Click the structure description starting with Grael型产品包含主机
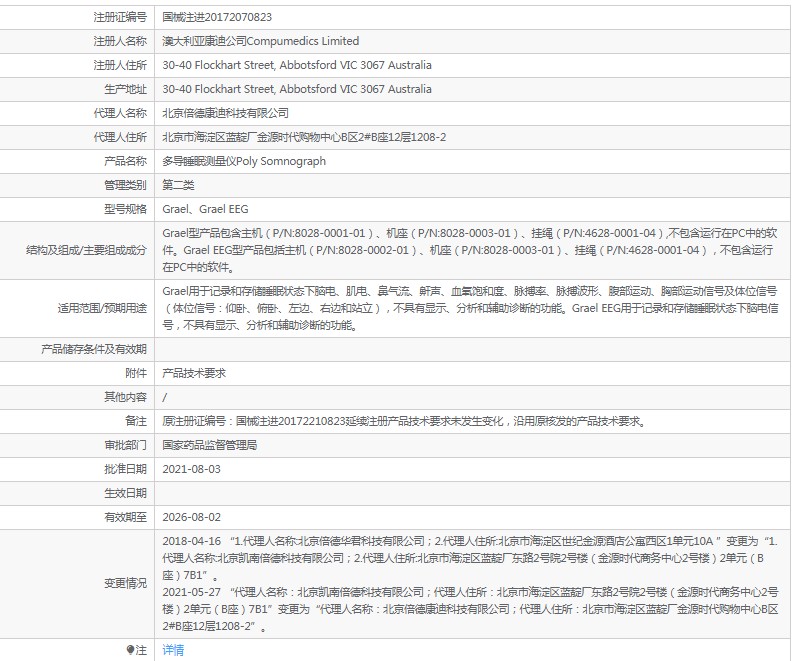The width and height of the screenshot is (793, 661). [x=469, y=250]
